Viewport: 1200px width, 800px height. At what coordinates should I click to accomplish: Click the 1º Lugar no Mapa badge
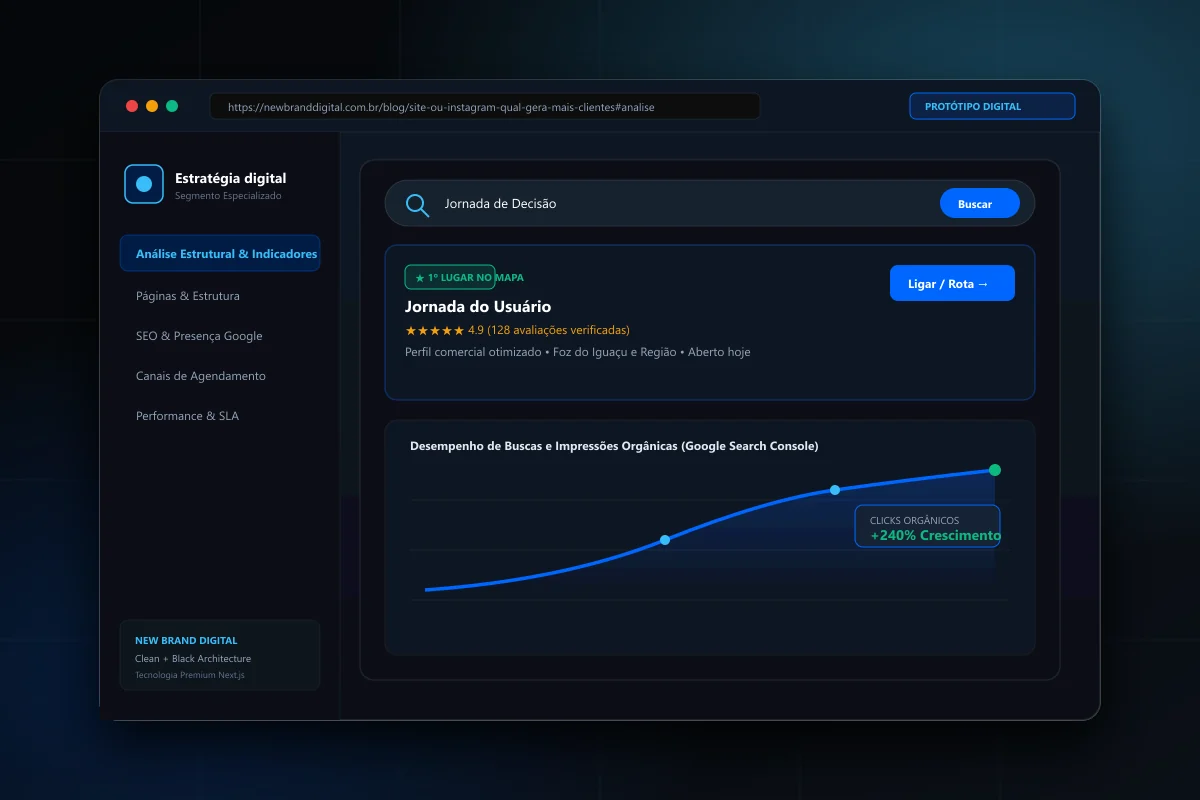pyautogui.click(x=450, y=277)
